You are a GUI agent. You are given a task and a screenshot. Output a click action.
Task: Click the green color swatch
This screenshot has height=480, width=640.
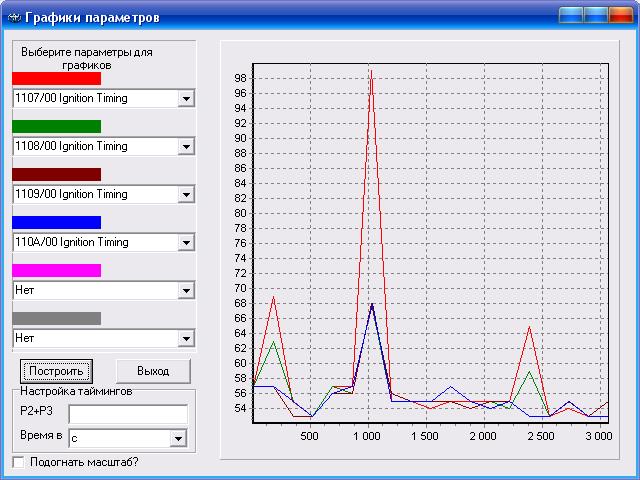click(56, 126)
